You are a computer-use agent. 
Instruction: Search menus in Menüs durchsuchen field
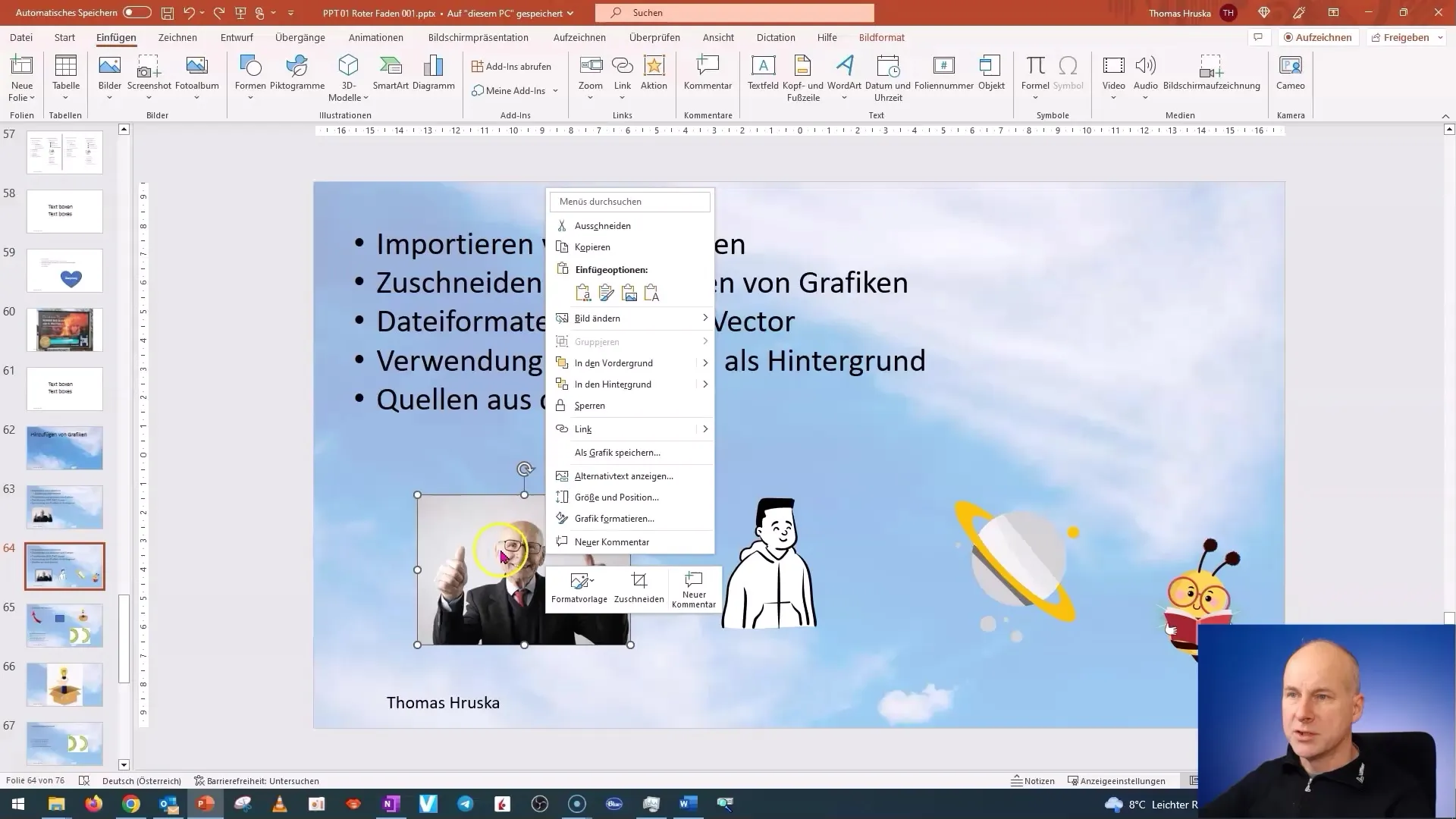pyautogui.click(x=630, y=201)
